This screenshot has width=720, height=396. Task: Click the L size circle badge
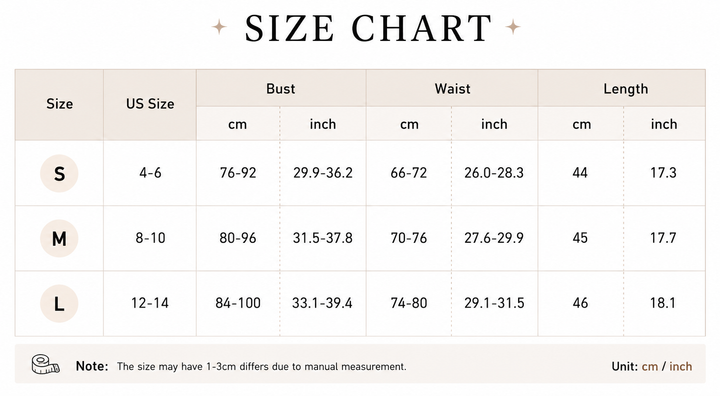coord(59,304)
